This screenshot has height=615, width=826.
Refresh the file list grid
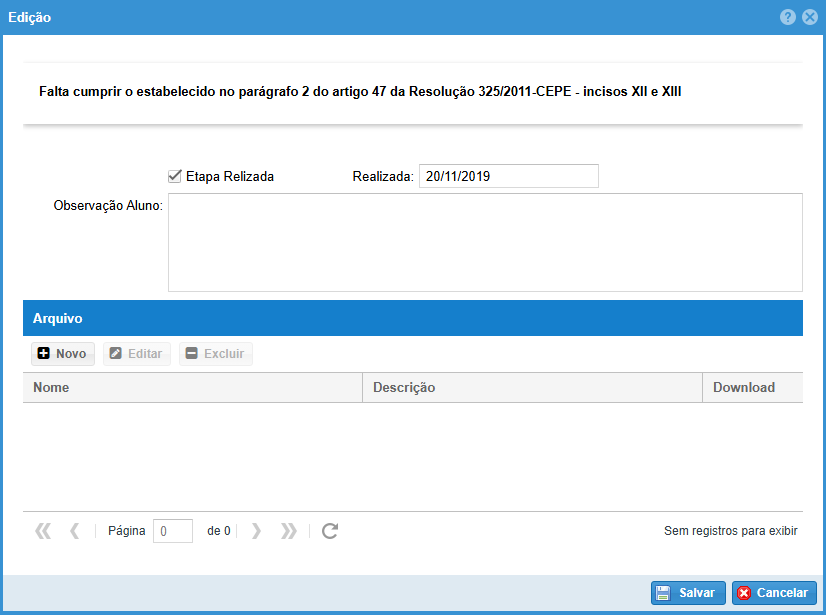pos(330,531)
